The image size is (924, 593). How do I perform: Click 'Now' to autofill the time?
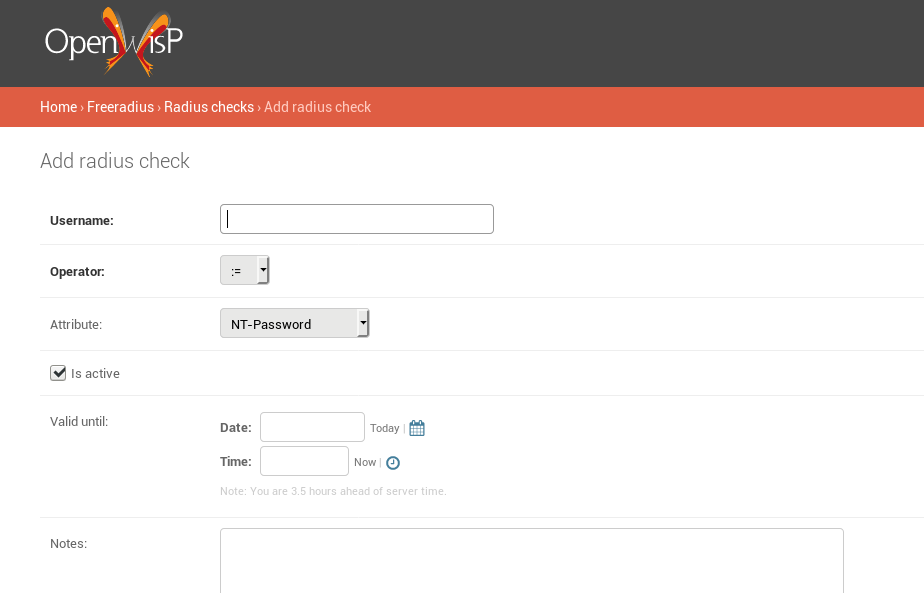click(x=364, y=462)
